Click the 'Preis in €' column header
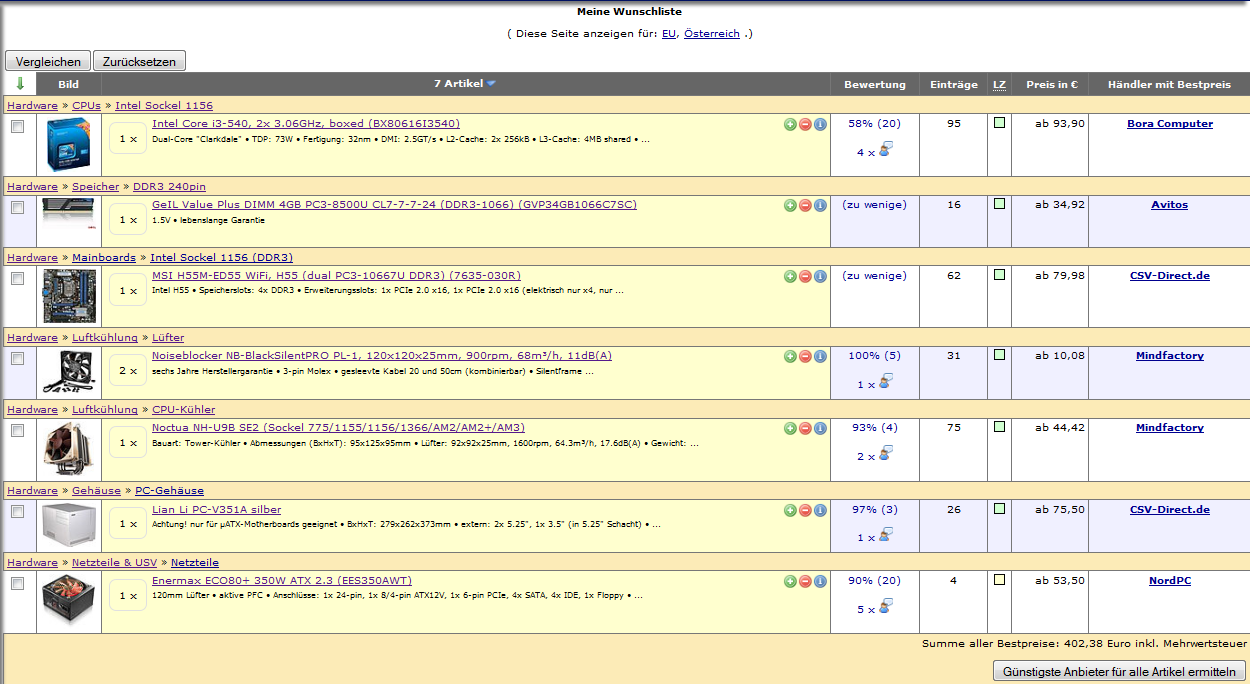Viewport: 1250px width, 684px height. click(x=1051, y=85)
